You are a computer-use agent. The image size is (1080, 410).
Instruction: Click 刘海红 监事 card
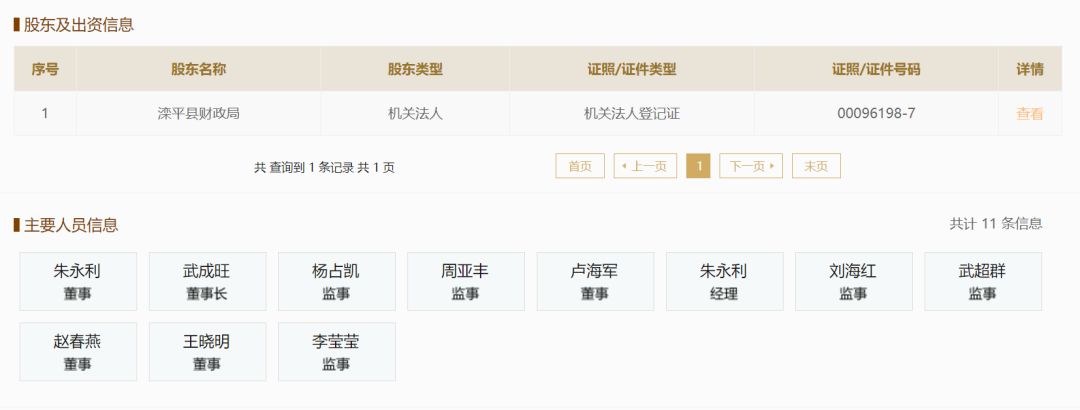[x=853, y=281]
